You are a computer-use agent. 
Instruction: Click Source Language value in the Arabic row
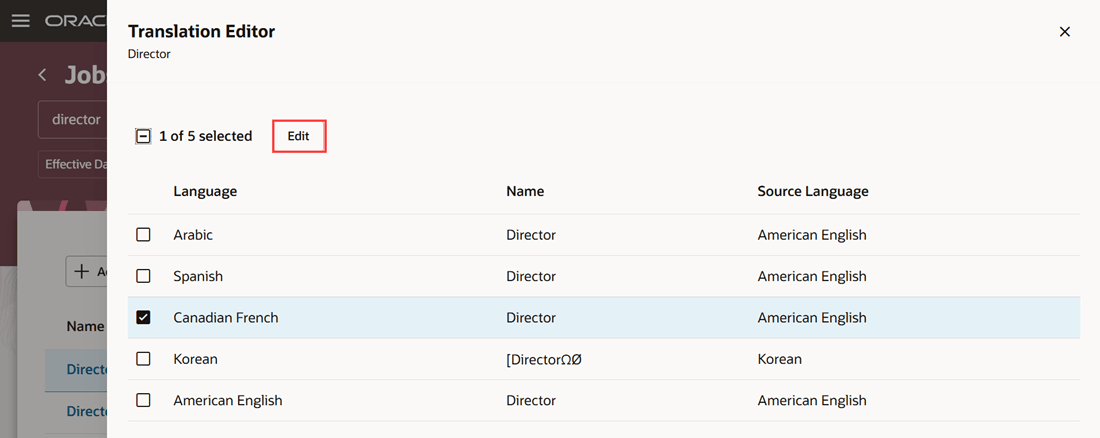pyautogui.click(x=812, y=235)
